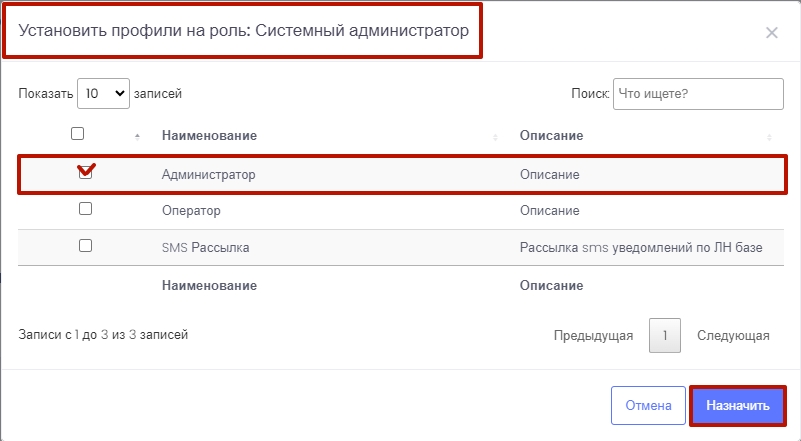Select the SMS Рассылка profile name
Image resolution: width=801 pixels, height=441 pixels.
[205, 247]
